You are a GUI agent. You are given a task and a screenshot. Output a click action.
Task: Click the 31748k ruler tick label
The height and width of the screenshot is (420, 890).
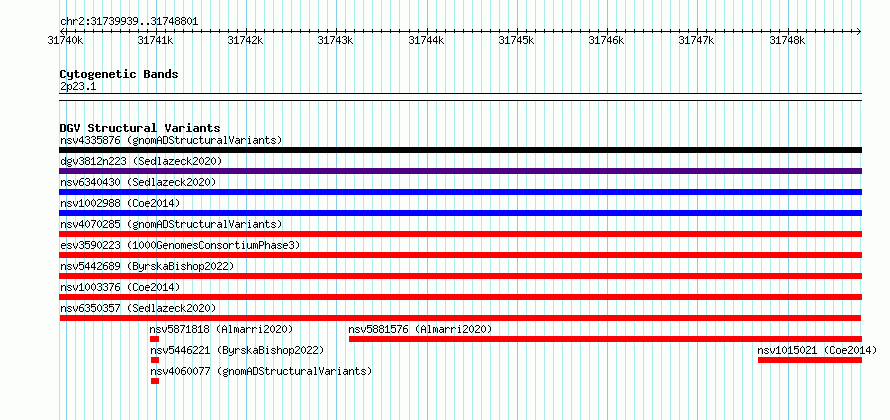tap(788, 40)
